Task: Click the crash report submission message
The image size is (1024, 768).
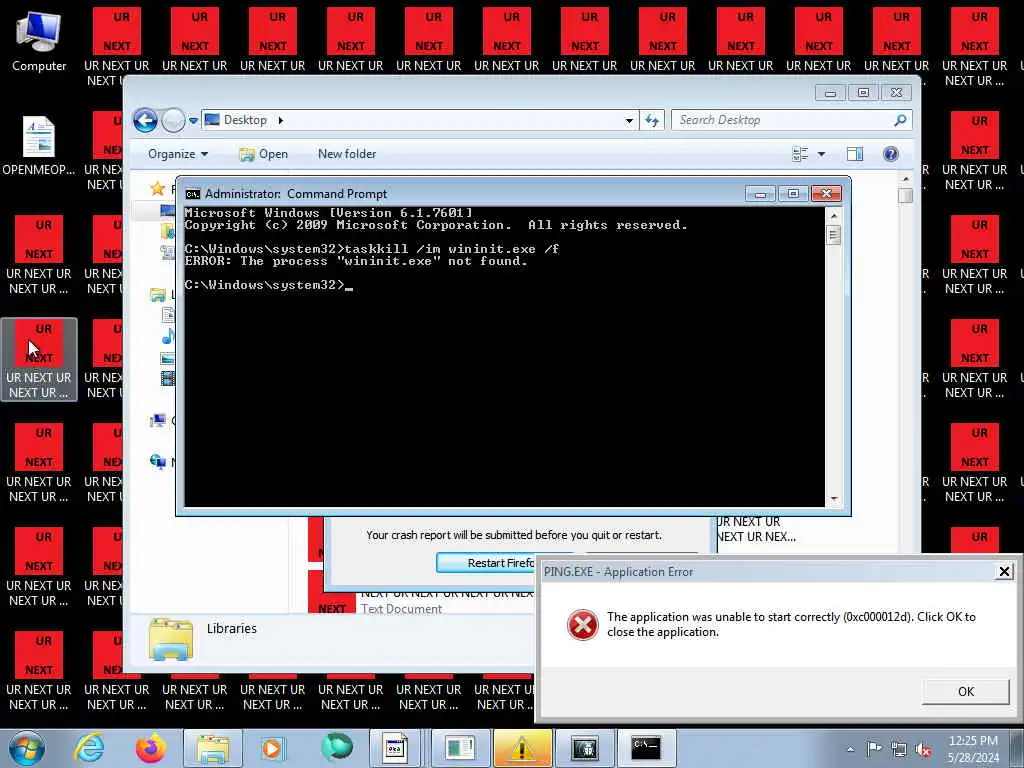Action: click(x=514, y=535)
